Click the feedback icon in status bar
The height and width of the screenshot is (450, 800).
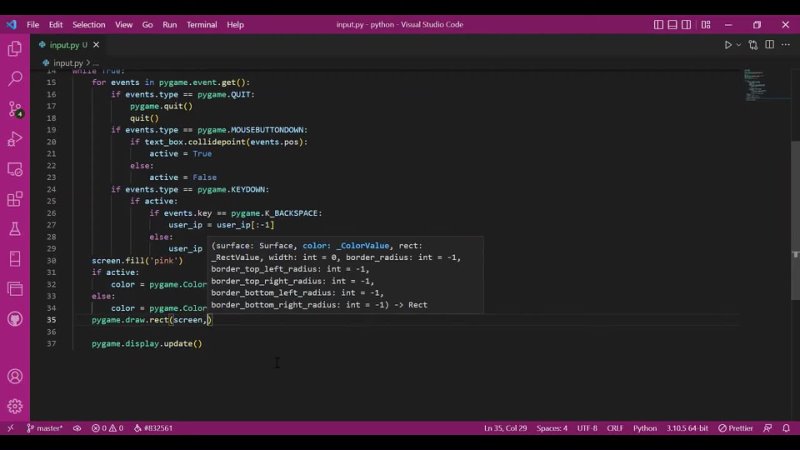pos(767,428)
